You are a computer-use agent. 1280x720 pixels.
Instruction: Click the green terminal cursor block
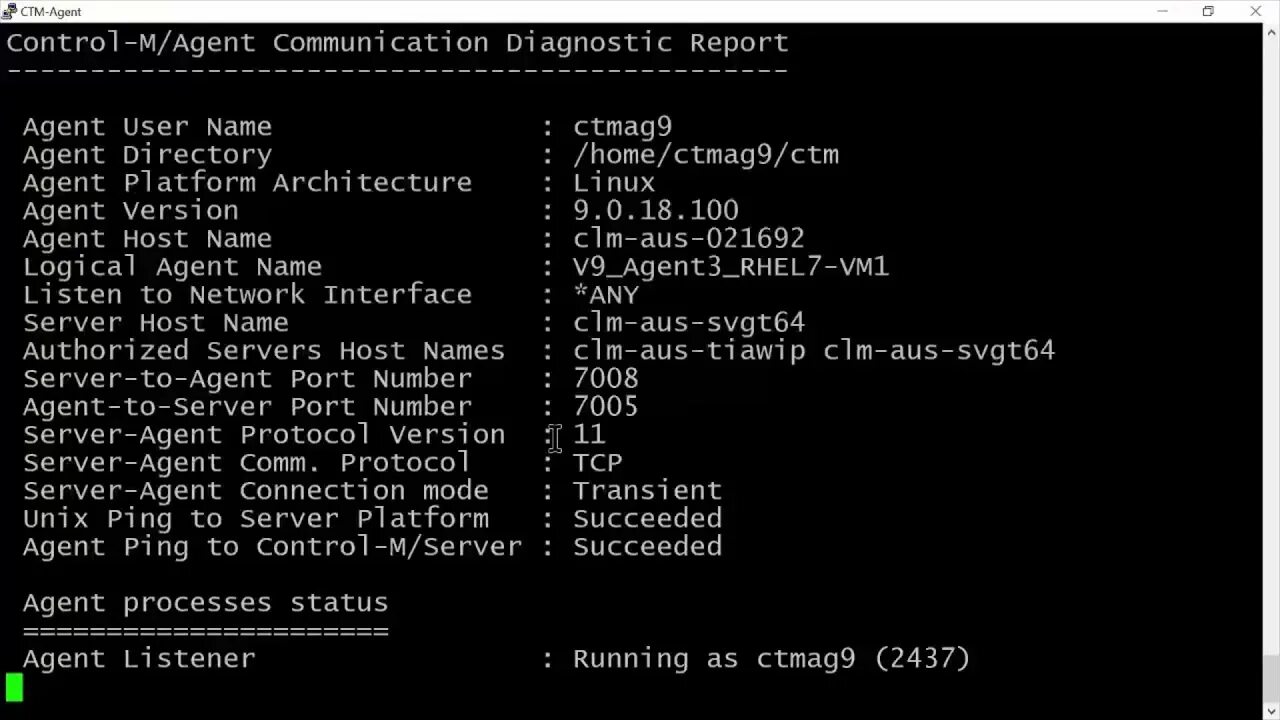pyautogui.click(x=14, y=687)
